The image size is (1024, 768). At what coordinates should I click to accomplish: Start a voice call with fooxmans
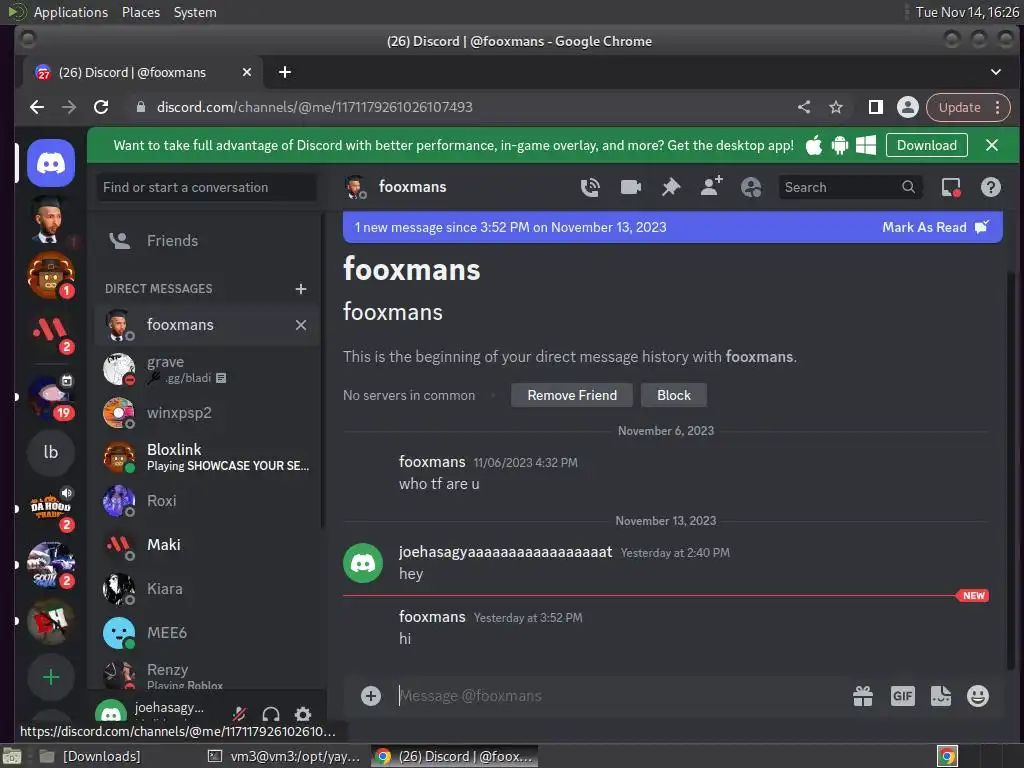pos(590,187)
